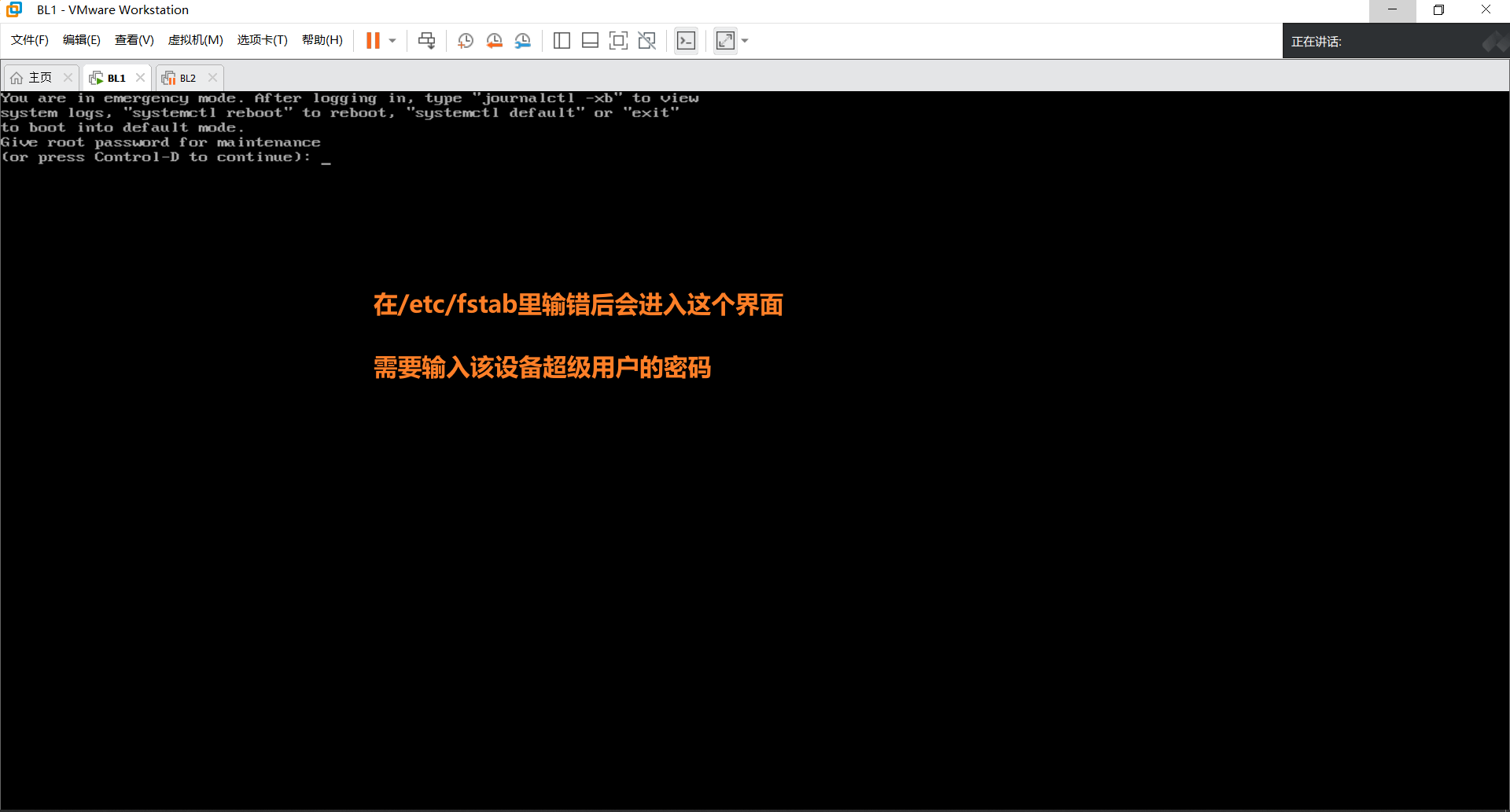Toggle the console view

(x=686, y=40)
